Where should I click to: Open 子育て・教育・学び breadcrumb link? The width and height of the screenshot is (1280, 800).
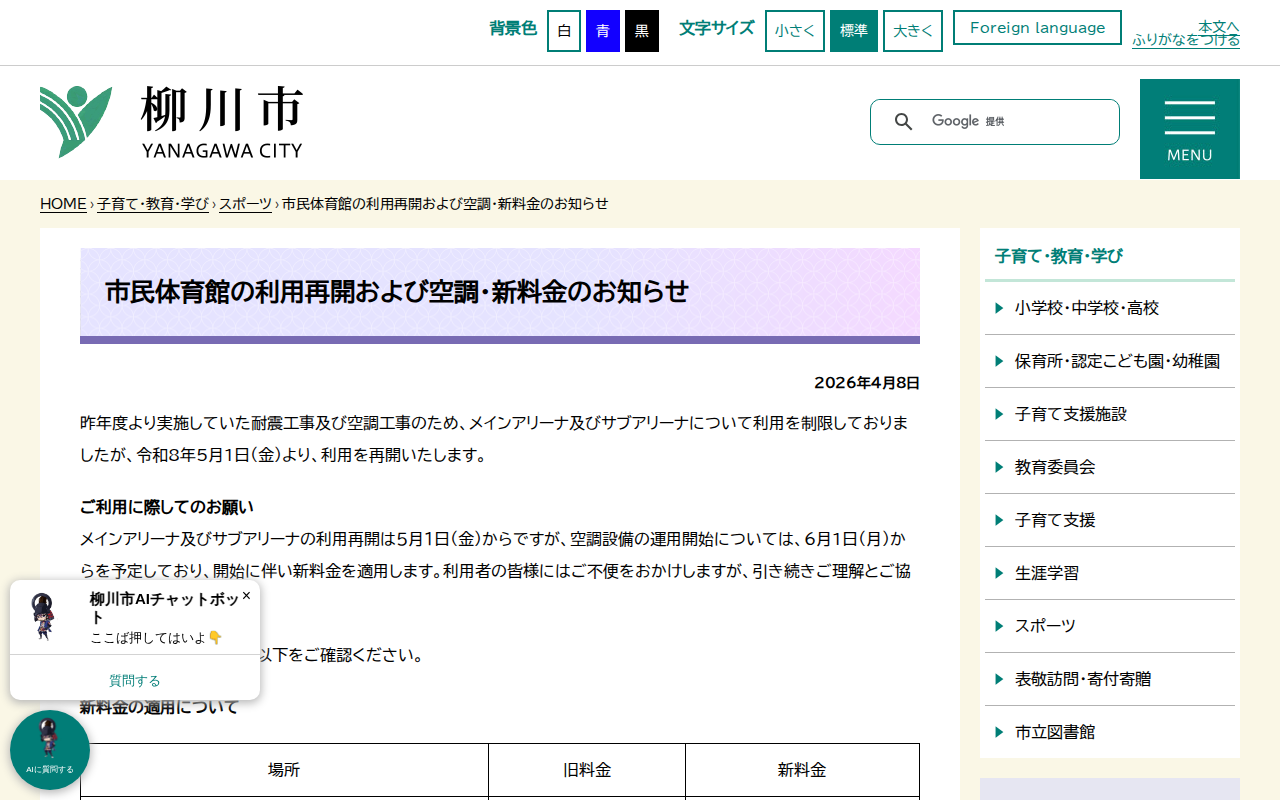tap(153, 204)
